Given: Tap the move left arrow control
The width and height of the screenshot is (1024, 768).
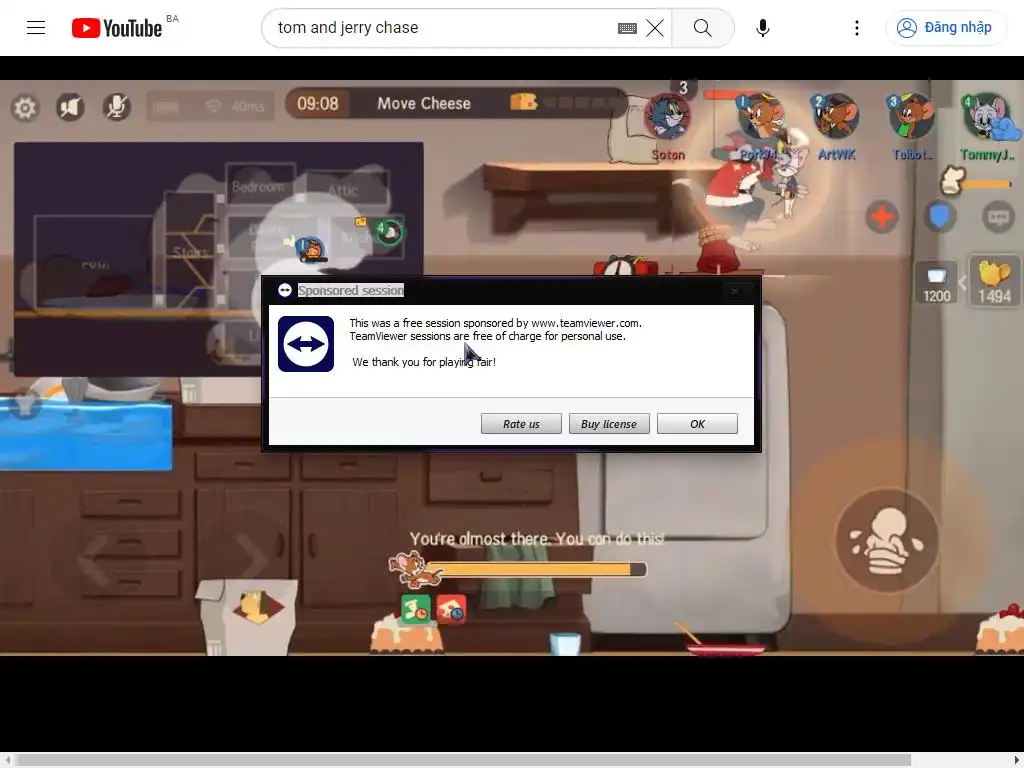Looking at the screenshot, I should (x=94, y=559).
